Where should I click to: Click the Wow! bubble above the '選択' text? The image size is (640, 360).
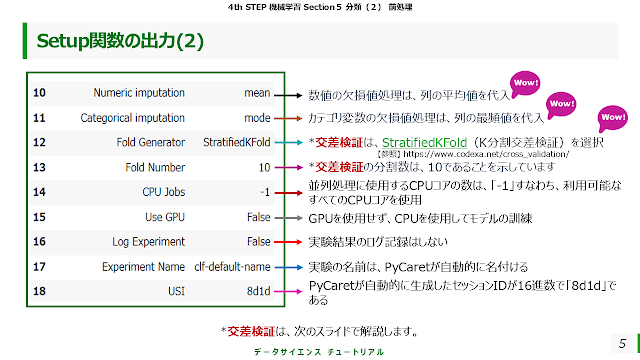612,118
